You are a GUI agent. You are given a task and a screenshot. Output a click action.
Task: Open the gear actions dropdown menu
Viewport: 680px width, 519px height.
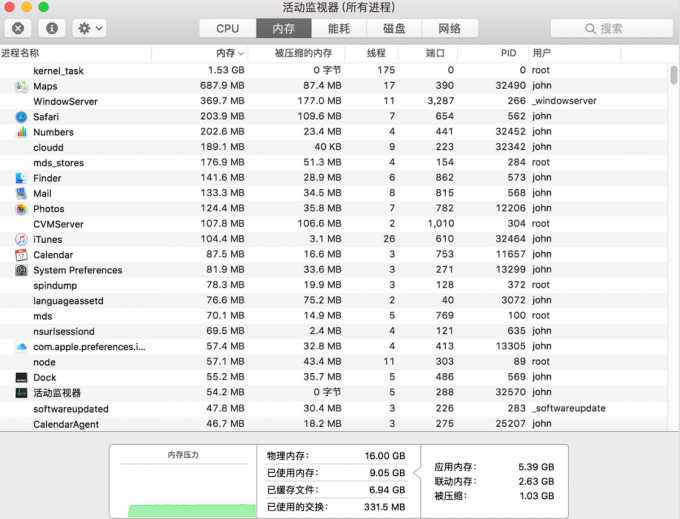tap(89, 29)
